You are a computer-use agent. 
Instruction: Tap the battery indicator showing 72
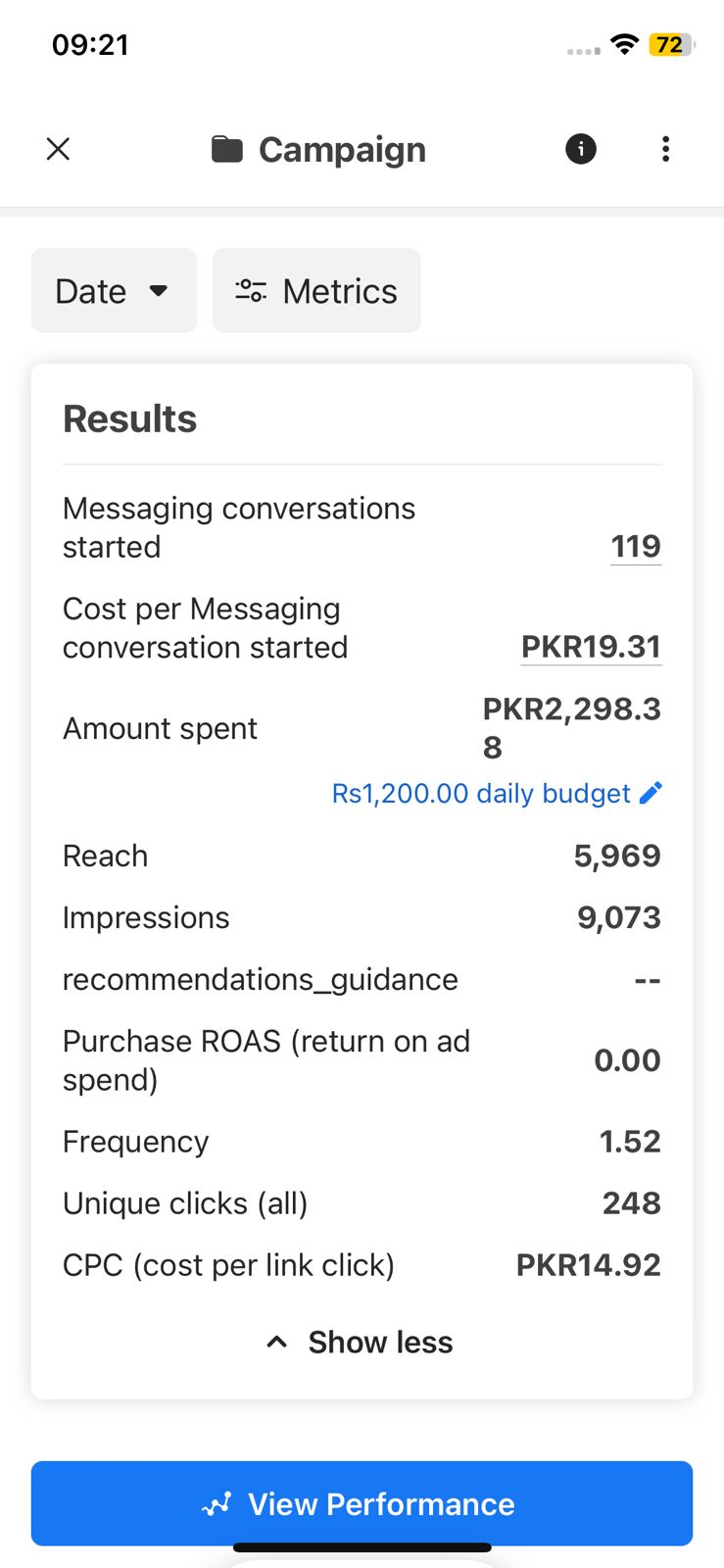pyautogui.click(x=671, y=44)
